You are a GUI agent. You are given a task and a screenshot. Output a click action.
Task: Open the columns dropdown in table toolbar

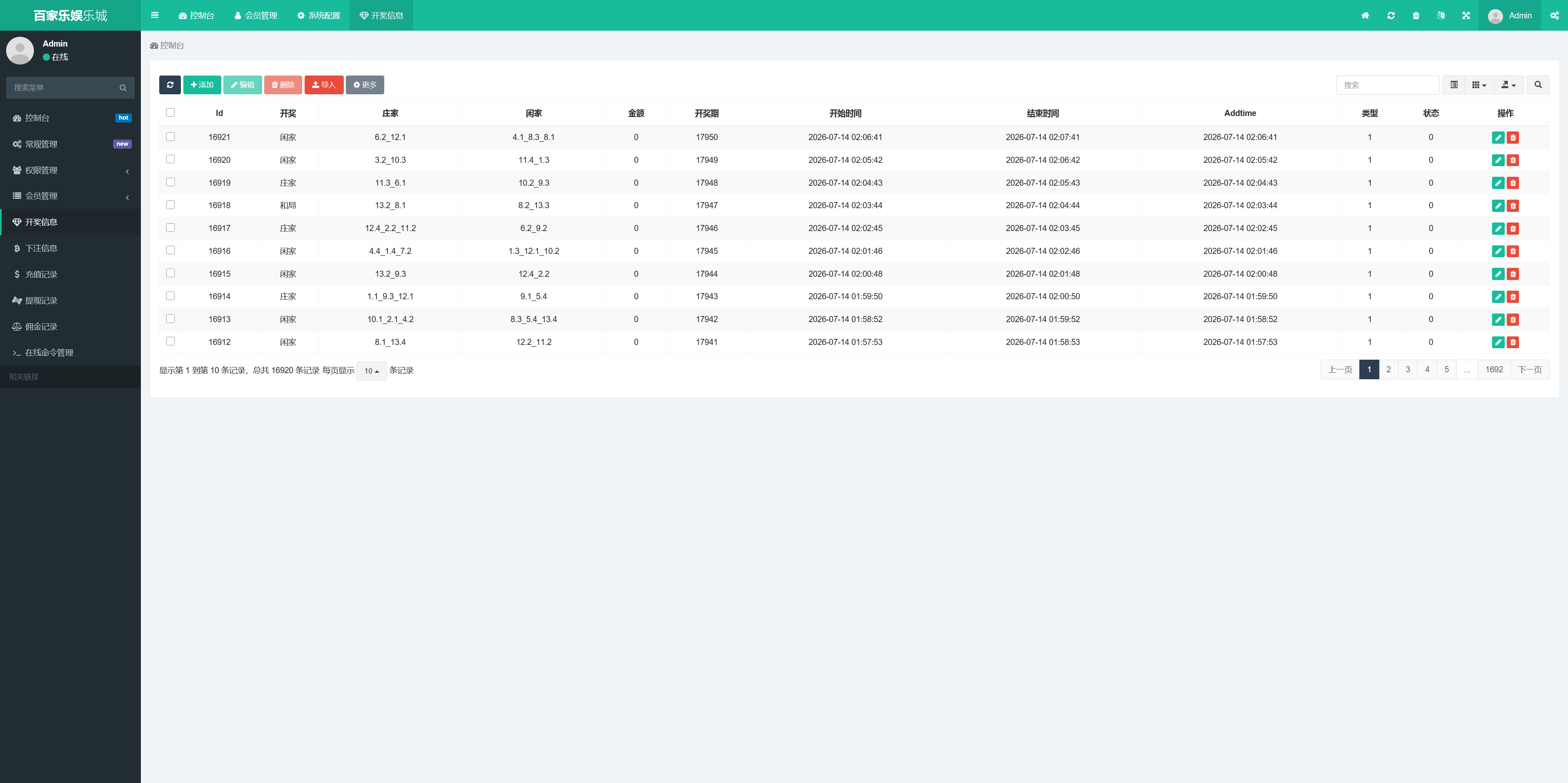click(1479, 85)
